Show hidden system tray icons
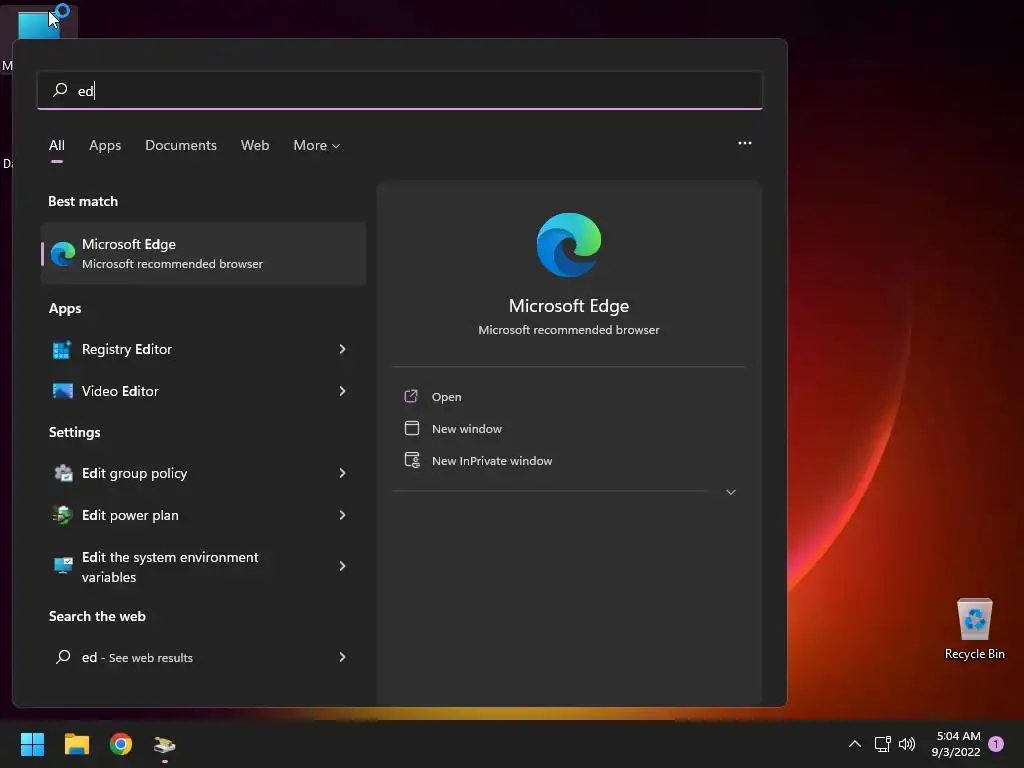Image resolution: width=1024 pixels, height=768 pixels. click(854, 744)
